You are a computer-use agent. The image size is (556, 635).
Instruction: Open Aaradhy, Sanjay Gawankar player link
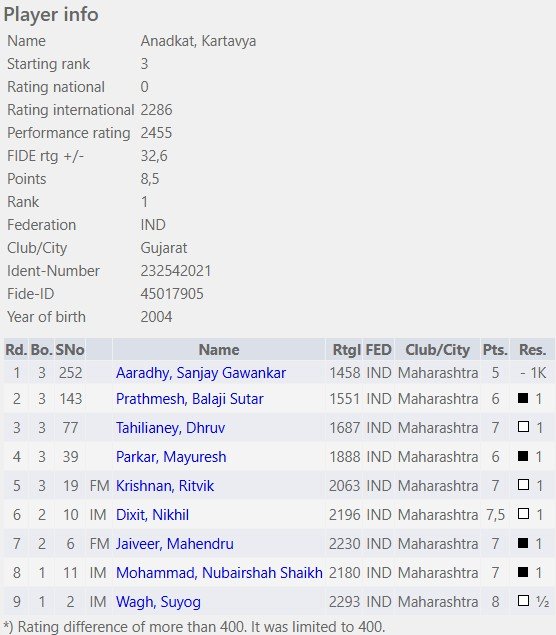[x=201, y=373]
